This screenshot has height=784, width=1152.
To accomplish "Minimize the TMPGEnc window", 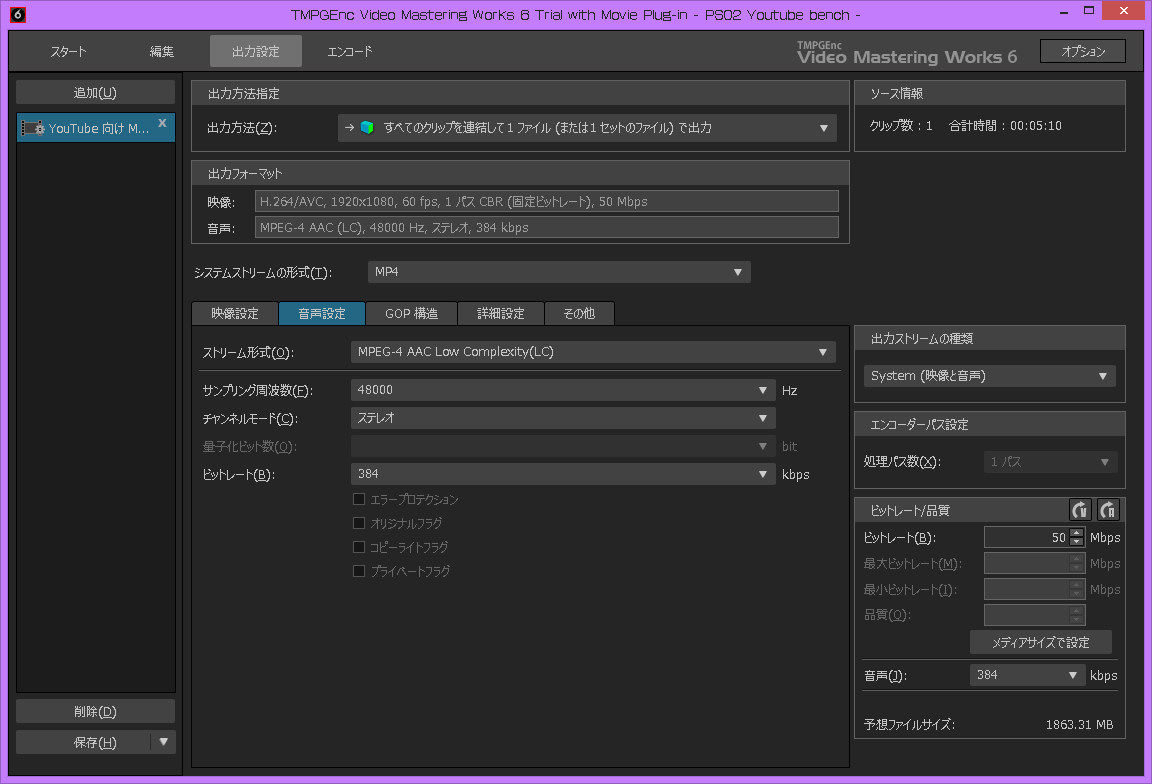I will 1064,12.
